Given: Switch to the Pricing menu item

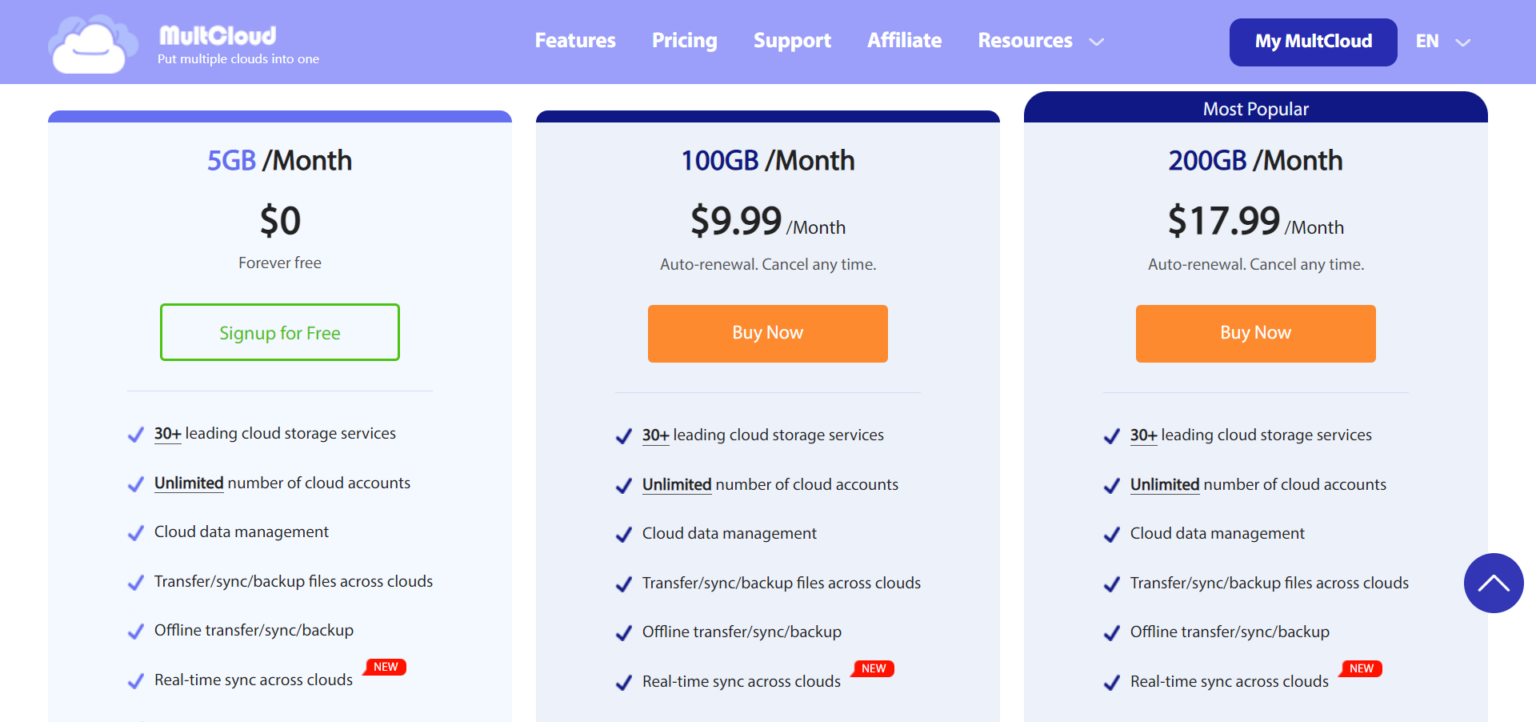Looking at the screenshot, I should tap(684, 41).
